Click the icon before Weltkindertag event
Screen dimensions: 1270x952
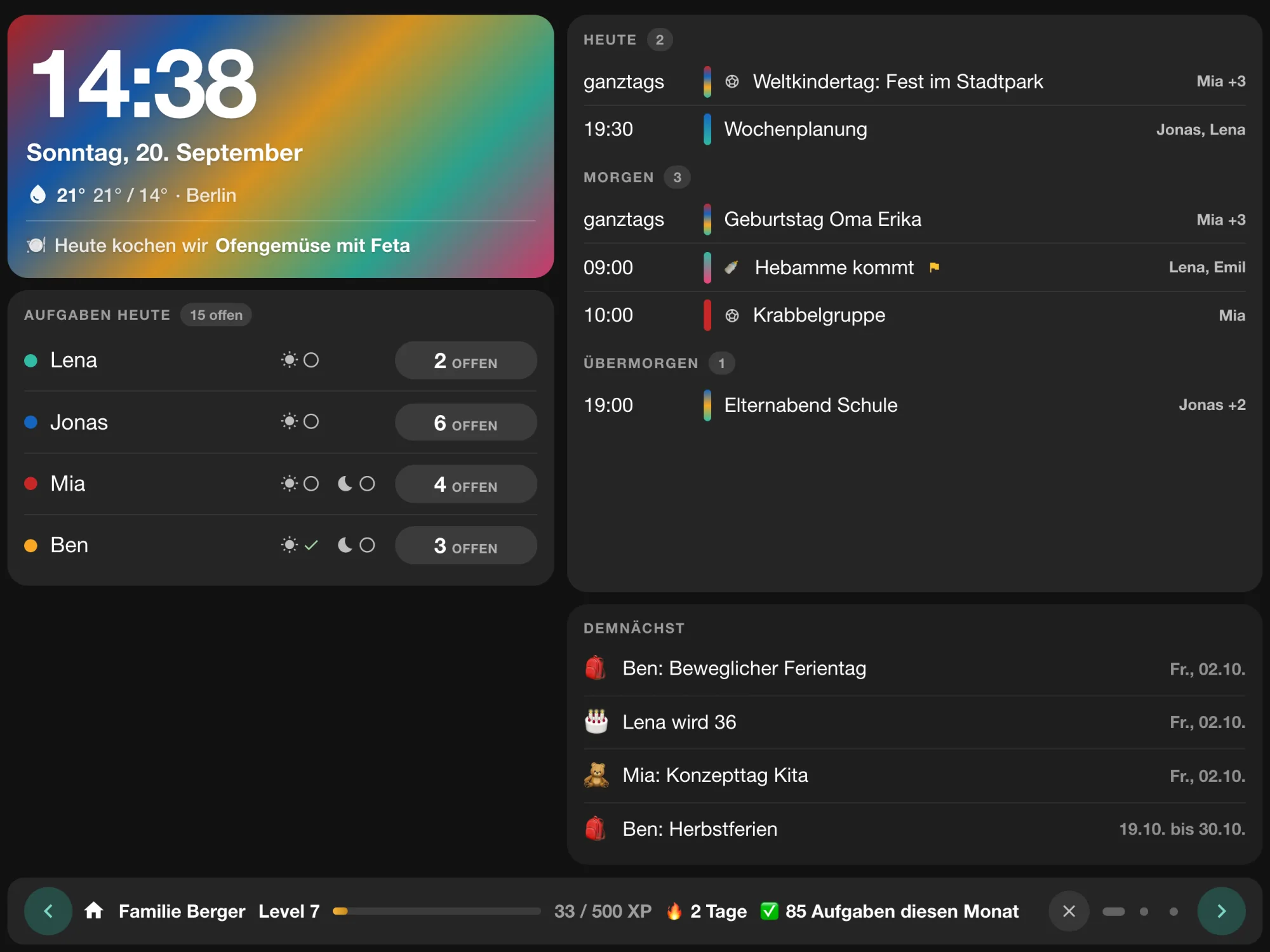click(732, 81)
